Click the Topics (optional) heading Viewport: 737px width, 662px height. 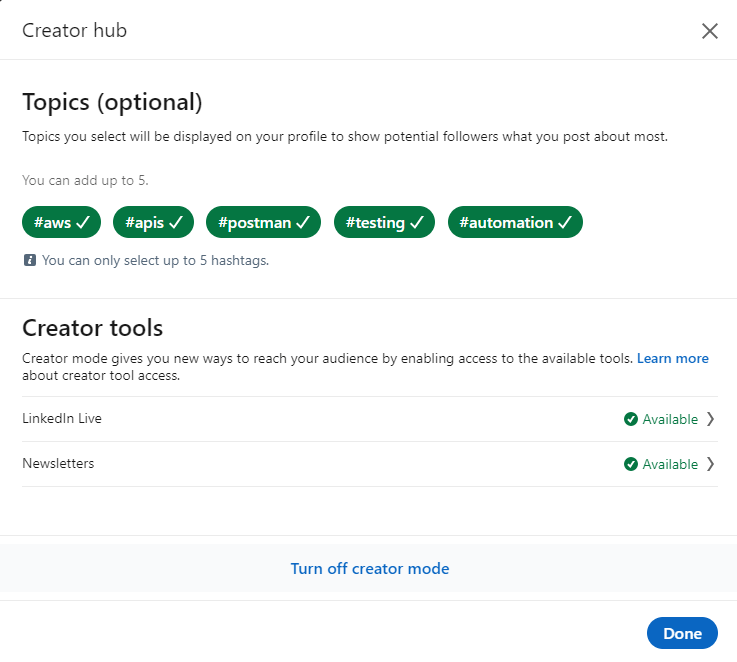[x=112, y=102]
